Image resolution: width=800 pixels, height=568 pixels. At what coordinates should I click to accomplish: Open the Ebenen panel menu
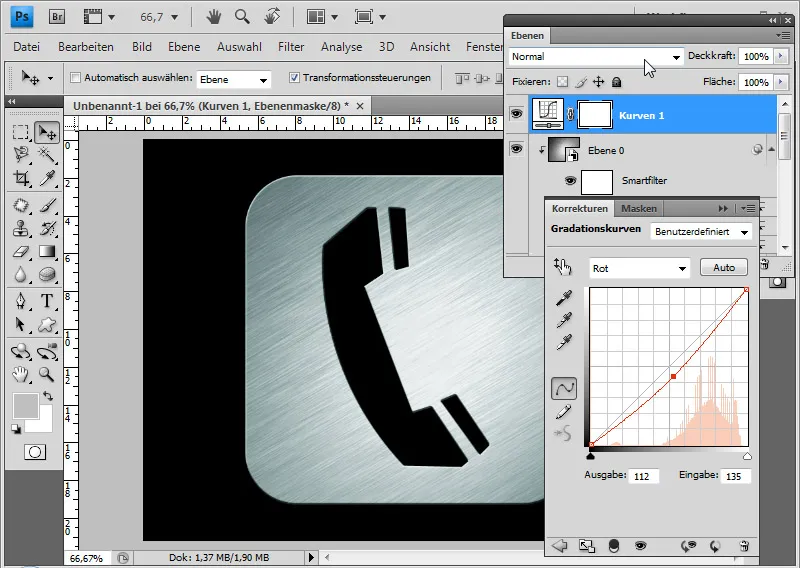tap(782, 35)
